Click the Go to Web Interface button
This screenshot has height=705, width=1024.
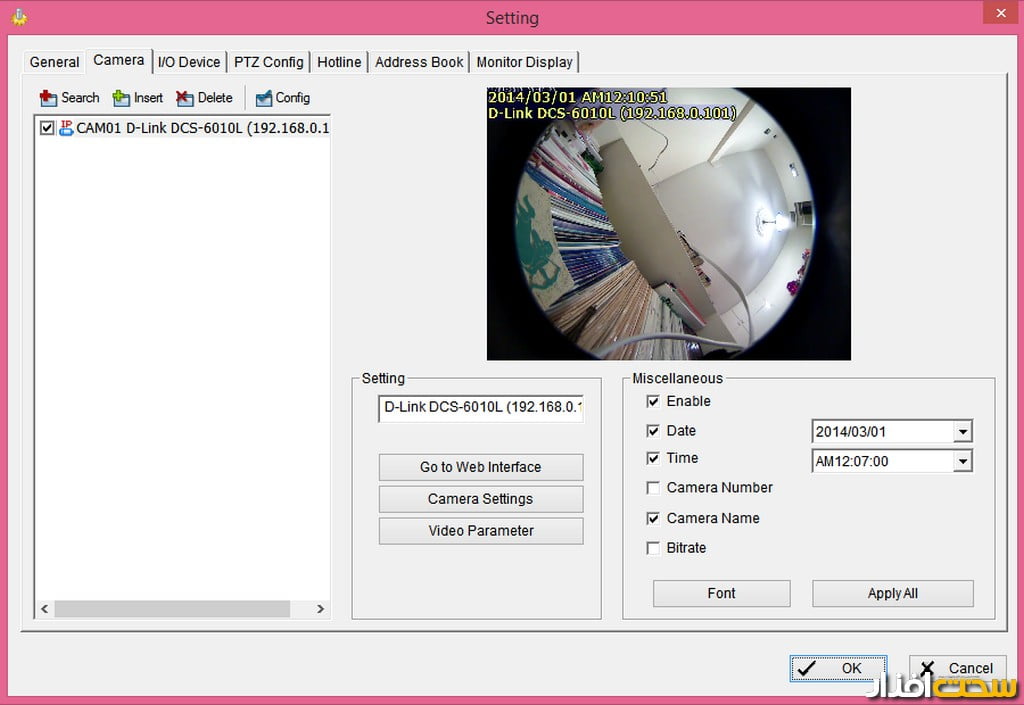pos(480,467)
